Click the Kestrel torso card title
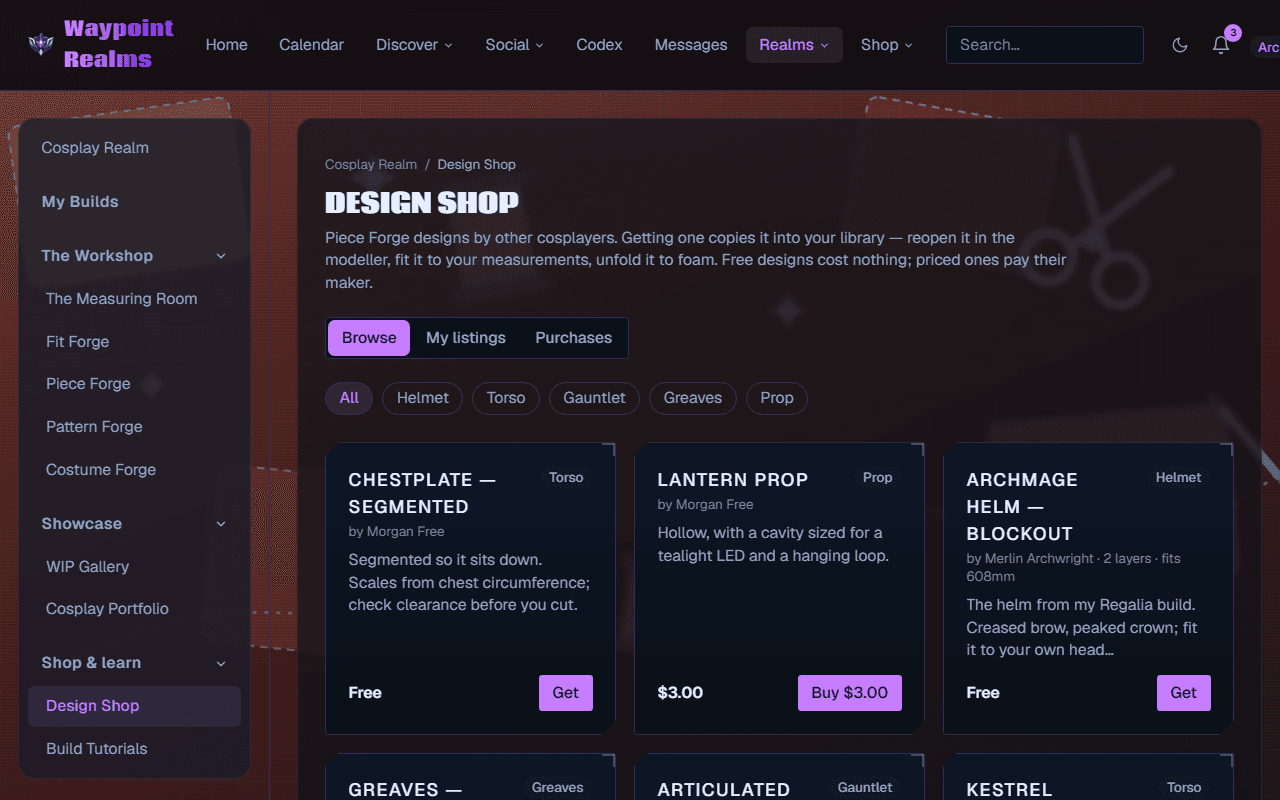Image resolution: width=1280 pixels, height=800 pixels. coord(1009,790)
